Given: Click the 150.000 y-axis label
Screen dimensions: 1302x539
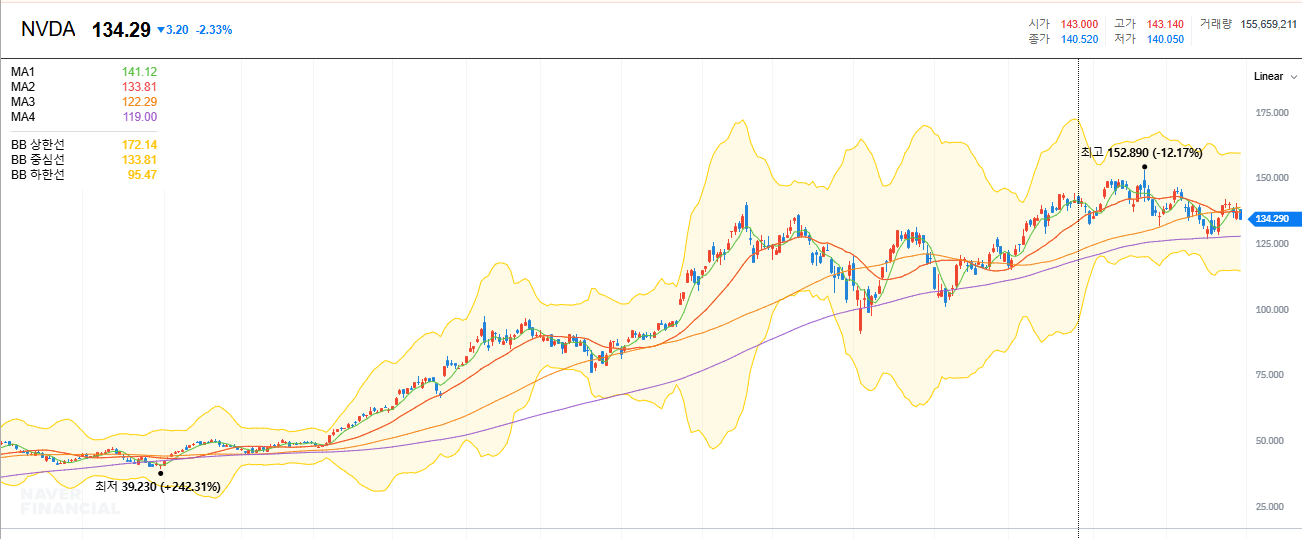Looking at the screenshot, I should click(1272, 178).
